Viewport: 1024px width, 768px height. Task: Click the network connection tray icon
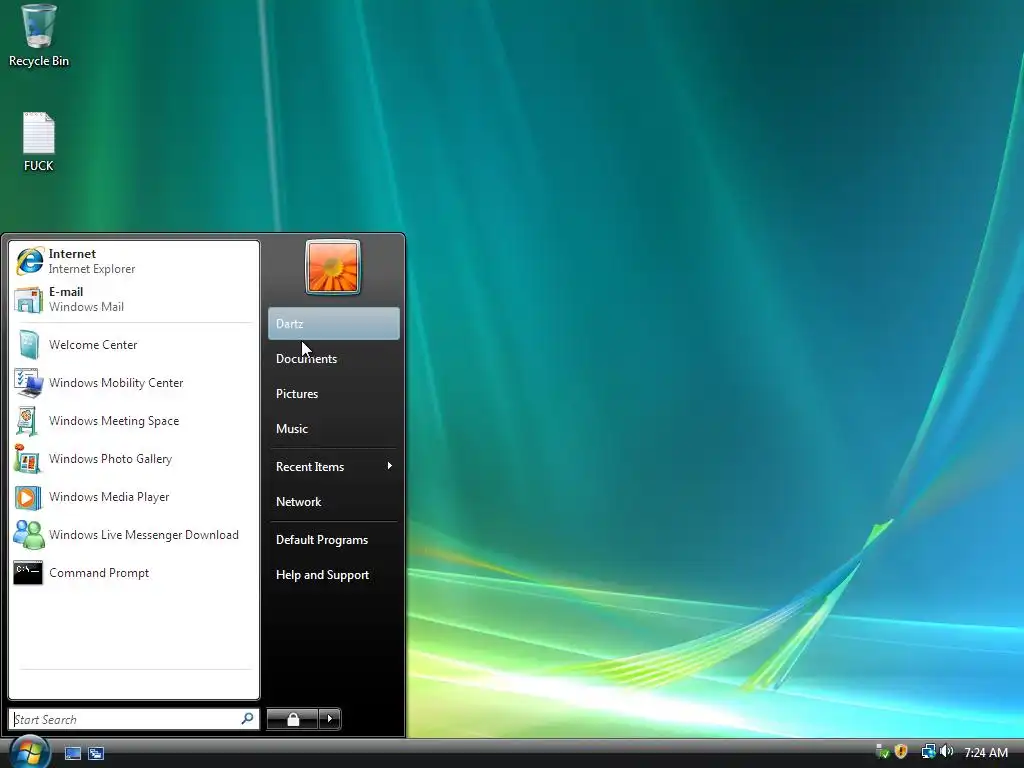click(x=928, y=752)
